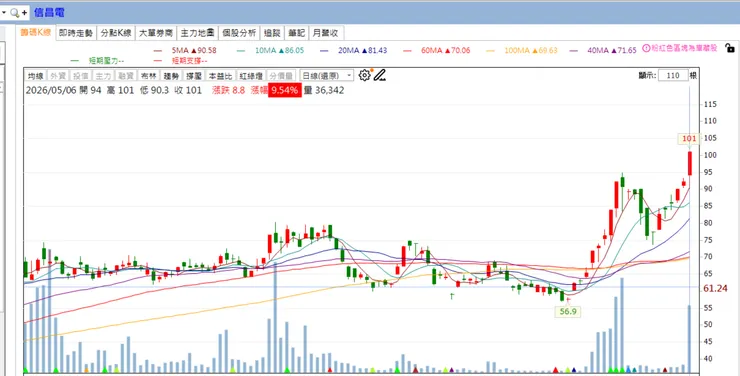Toggle the 布林 bands button

pos(149,76)
